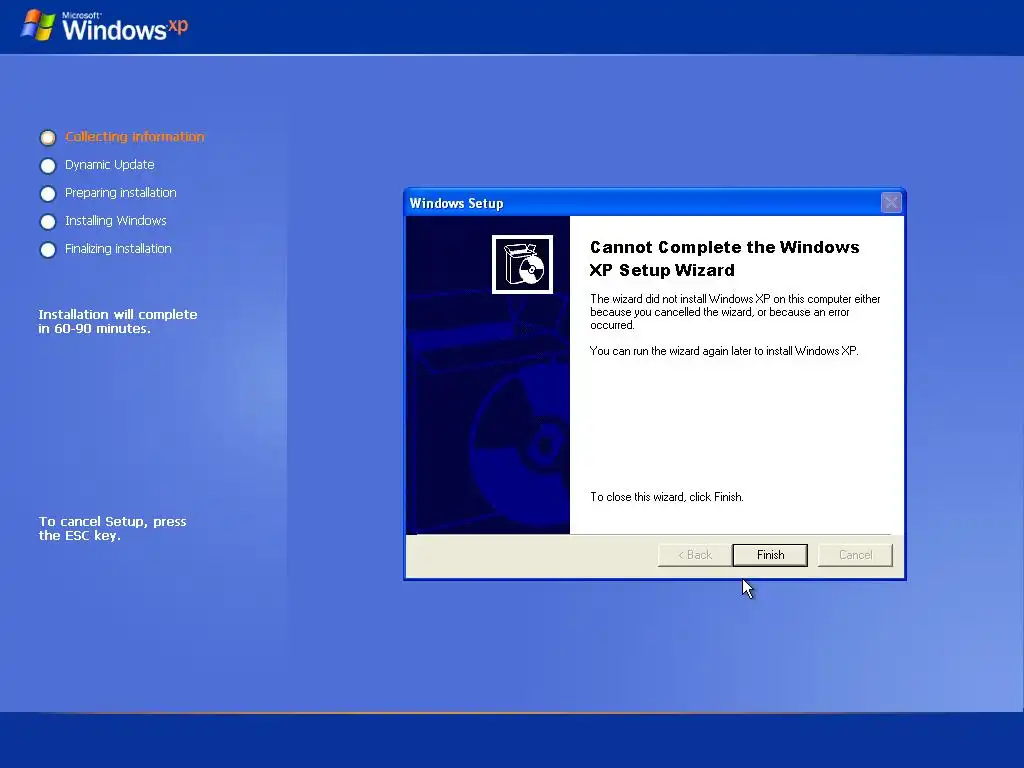Click the Collecting information step bullet

(48, 138)
